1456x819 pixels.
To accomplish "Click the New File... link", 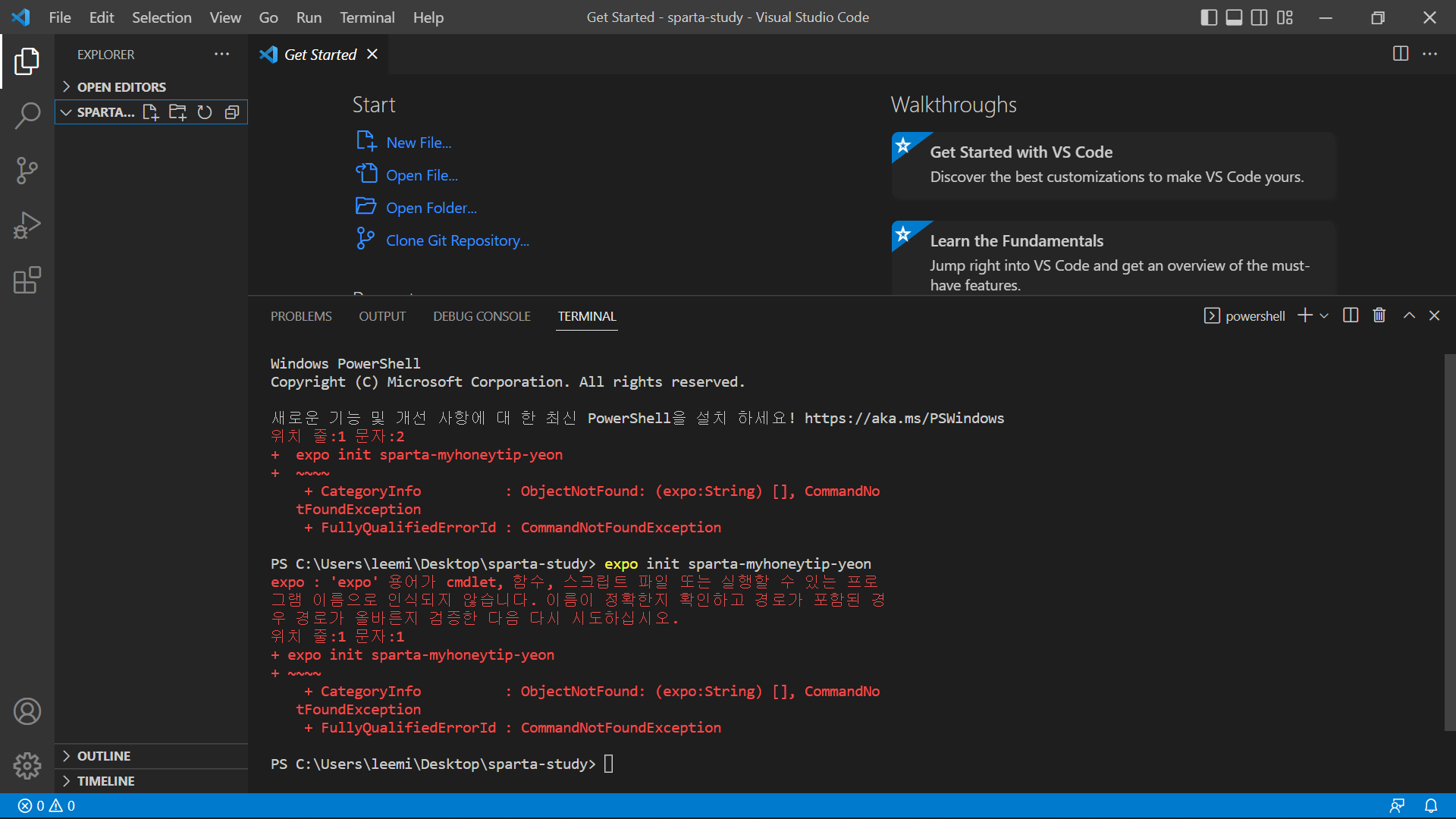I will click(x=404, y=143).
